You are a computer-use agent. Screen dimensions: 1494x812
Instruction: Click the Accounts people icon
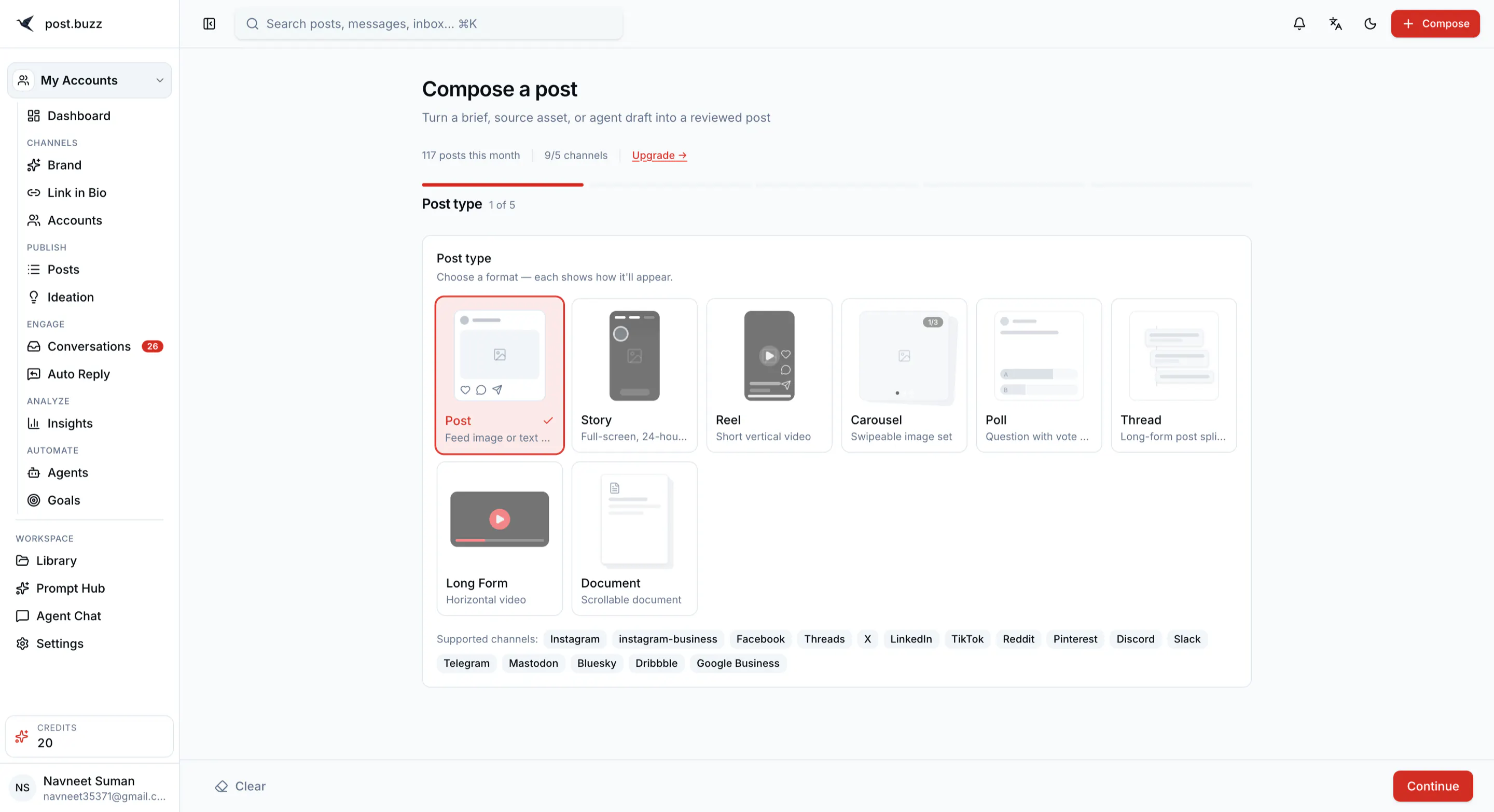(34, 220)
